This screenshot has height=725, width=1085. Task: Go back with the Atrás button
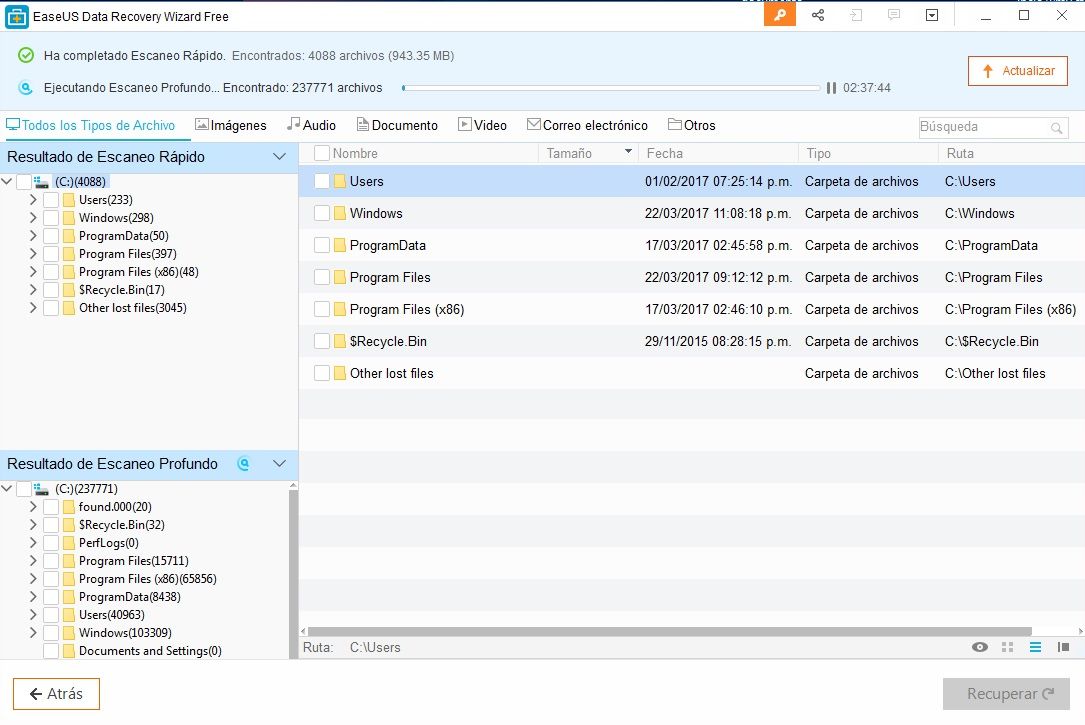click(x=56, y=694)
